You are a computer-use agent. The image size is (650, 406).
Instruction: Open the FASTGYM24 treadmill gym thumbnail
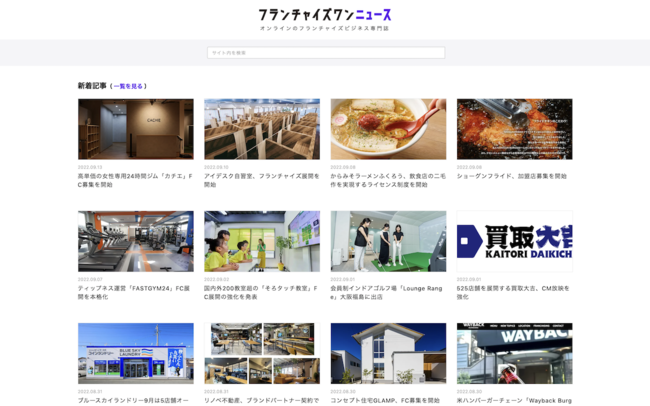click(x=136, y=241)
